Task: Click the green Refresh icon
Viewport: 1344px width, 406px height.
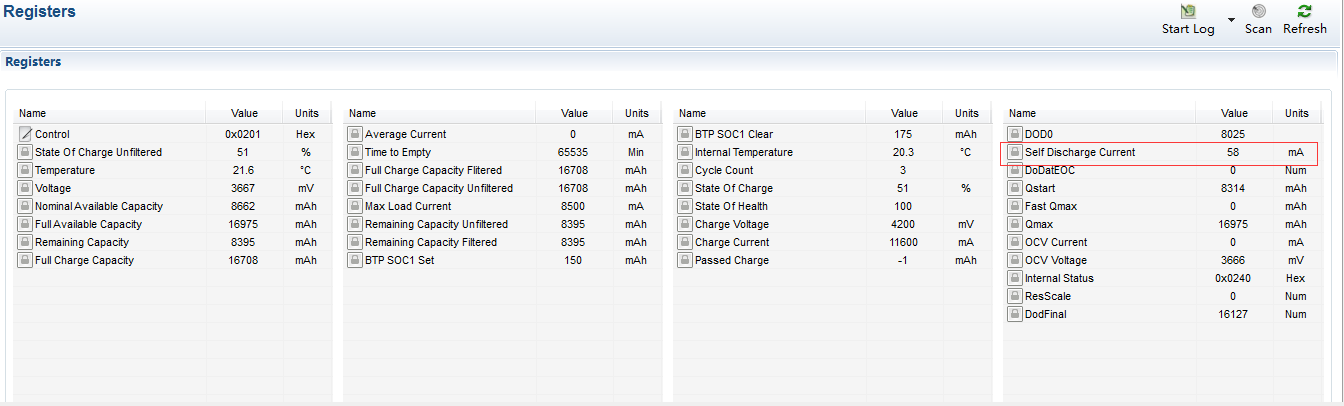Action: pyautogui.click(x=1304, y=11)
